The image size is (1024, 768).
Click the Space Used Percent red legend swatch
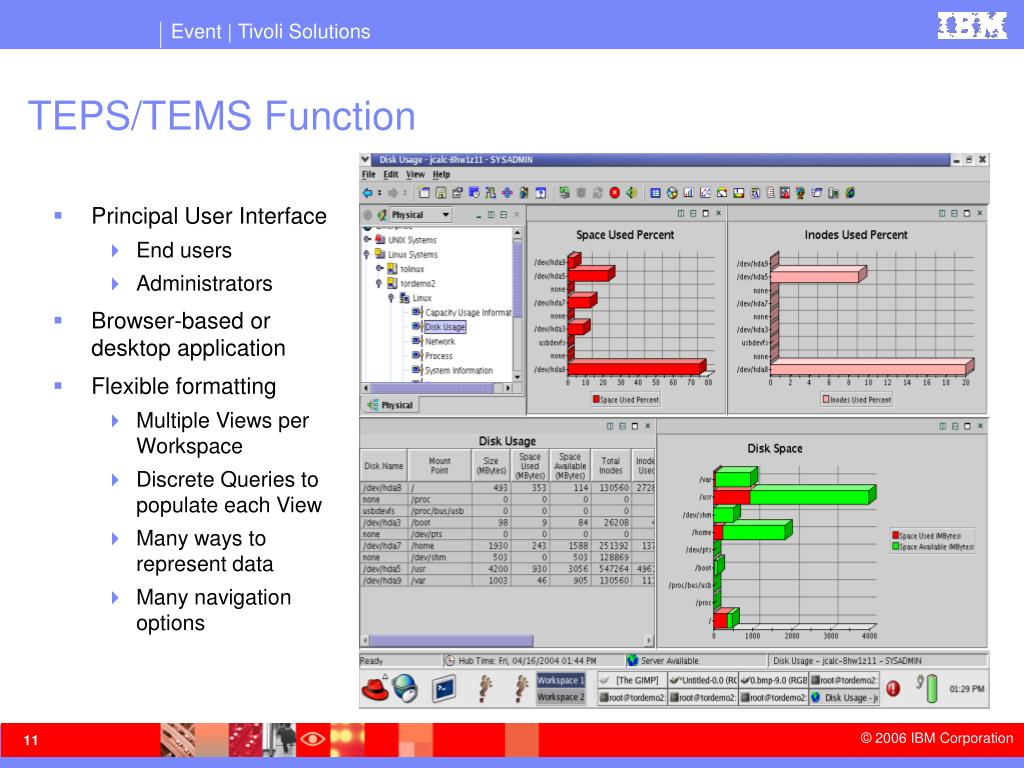coord(596,399)
